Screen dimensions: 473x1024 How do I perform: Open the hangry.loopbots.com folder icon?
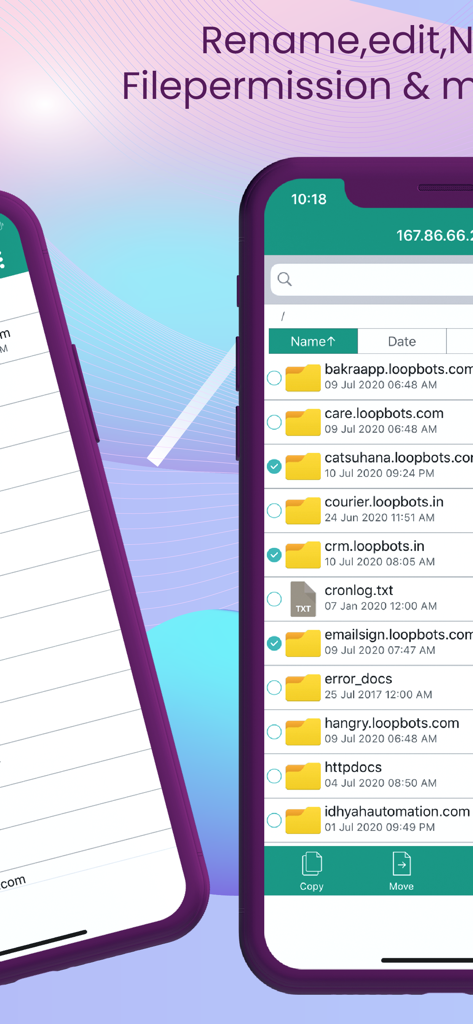(x=303, y=731)
